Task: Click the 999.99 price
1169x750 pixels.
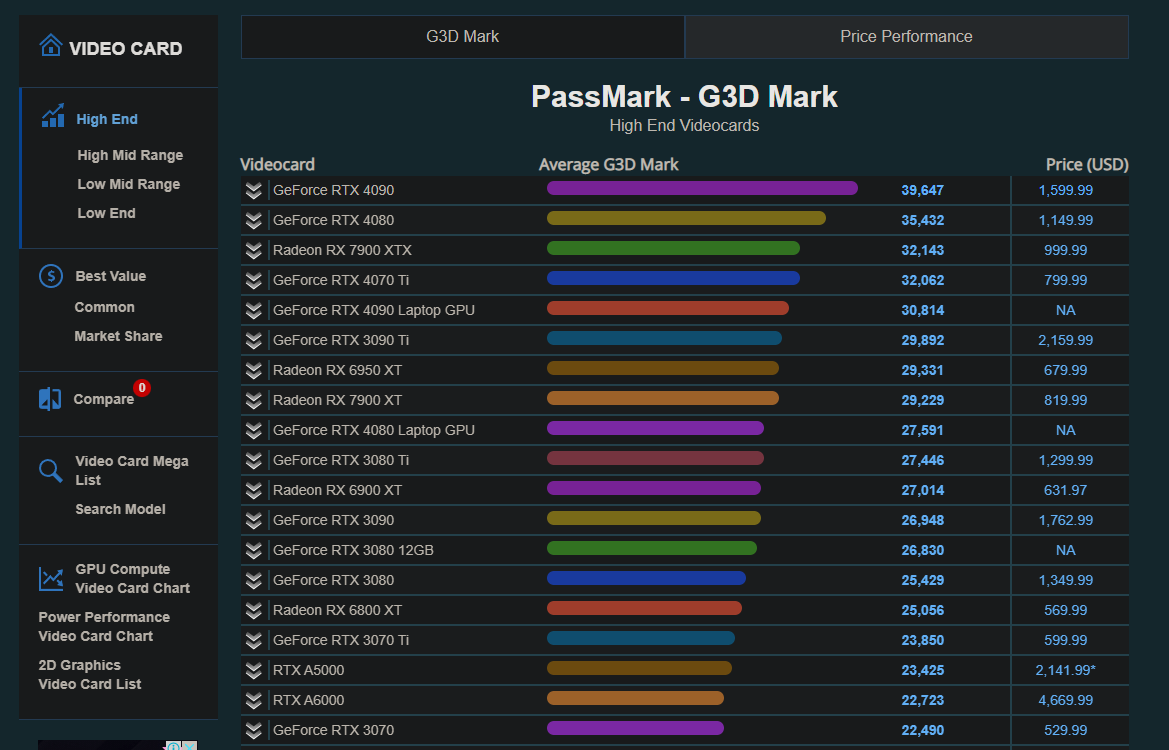Action: tap(1065, 250)
